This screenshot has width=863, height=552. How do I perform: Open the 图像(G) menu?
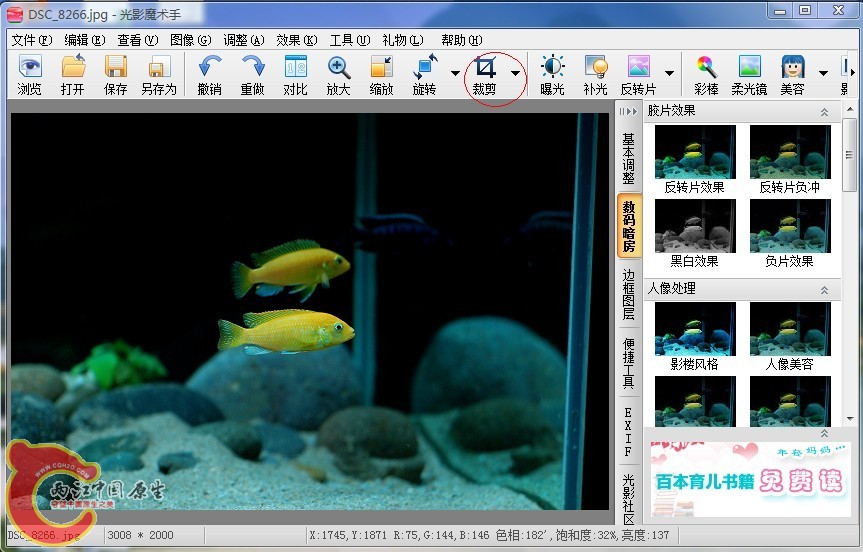[x=190, y=40]
